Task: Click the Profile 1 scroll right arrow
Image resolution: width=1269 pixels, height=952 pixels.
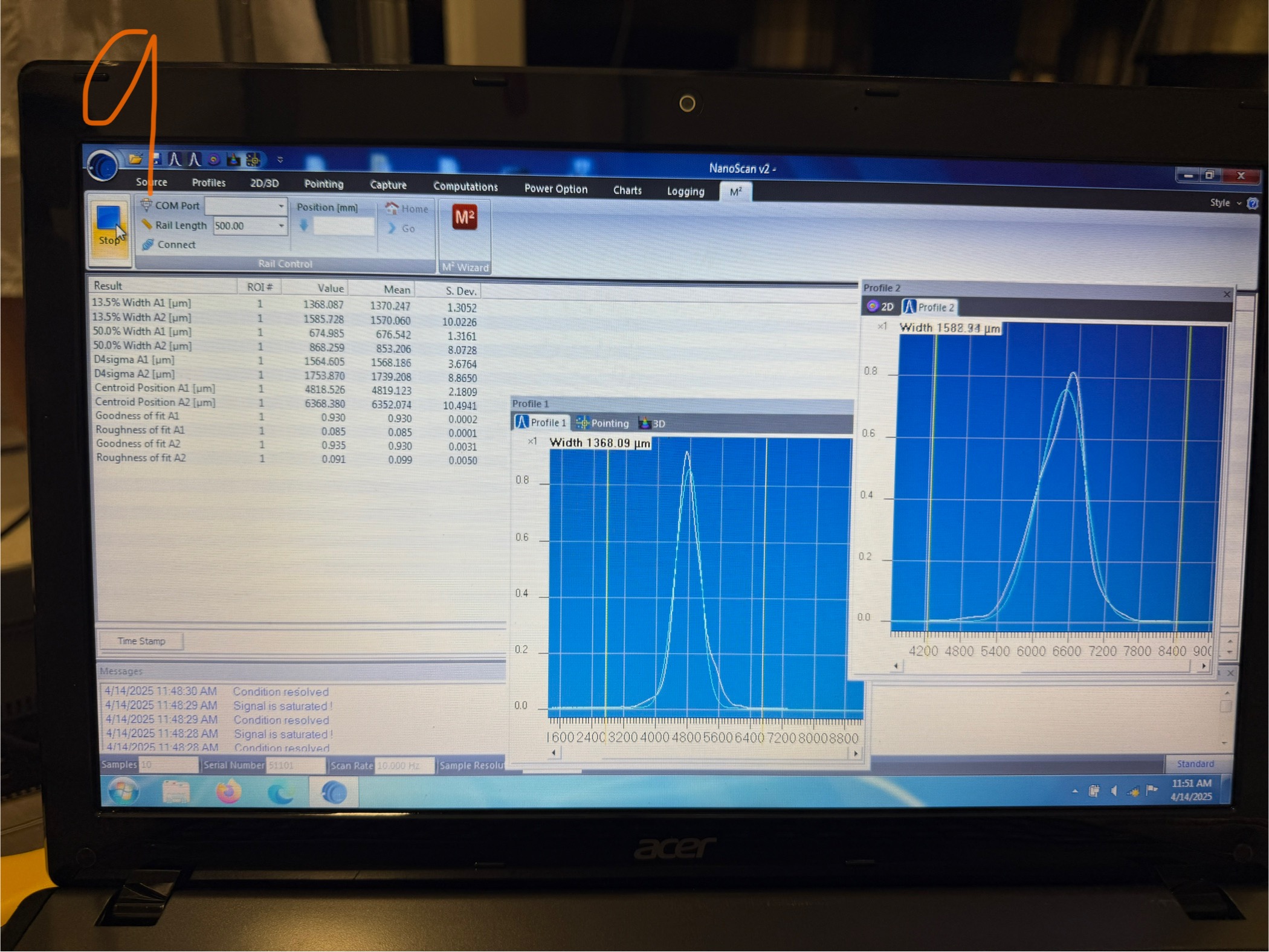Action: pos(855,753)
